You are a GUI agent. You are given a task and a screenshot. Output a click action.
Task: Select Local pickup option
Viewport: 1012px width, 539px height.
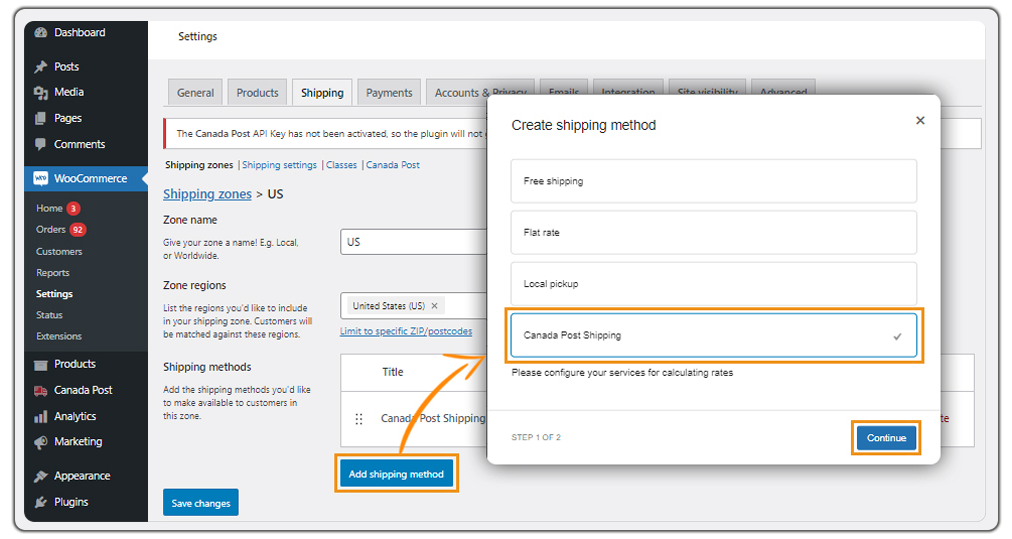(713, 284)
